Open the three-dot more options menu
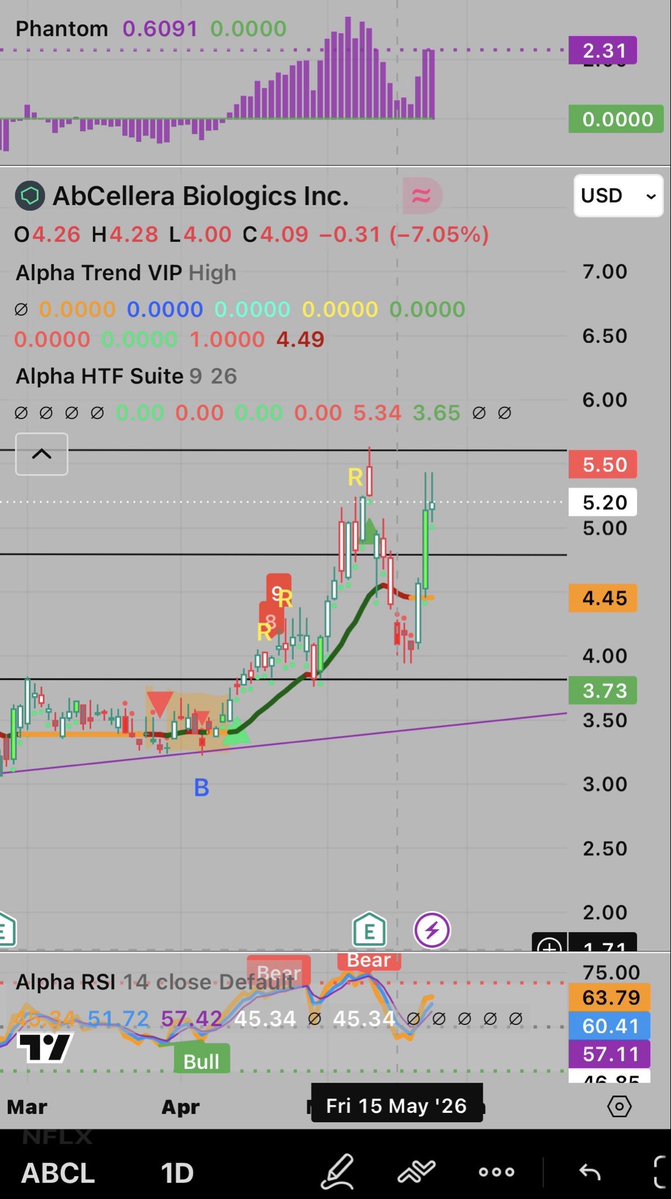Viewport: 671px width, 1199px height. pos(497,1171)
